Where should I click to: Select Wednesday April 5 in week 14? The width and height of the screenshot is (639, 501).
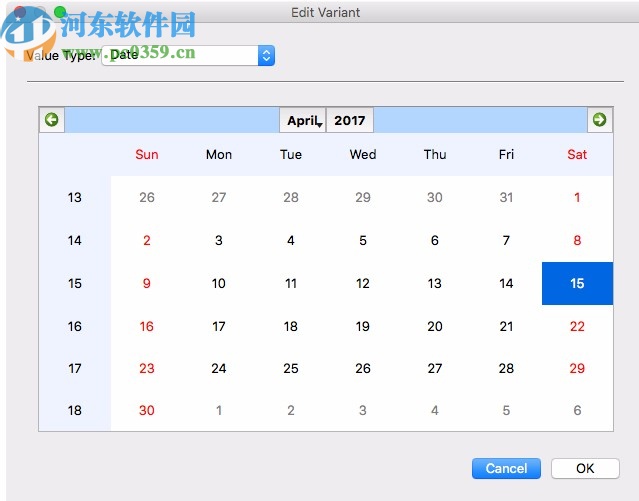point(363,240)
